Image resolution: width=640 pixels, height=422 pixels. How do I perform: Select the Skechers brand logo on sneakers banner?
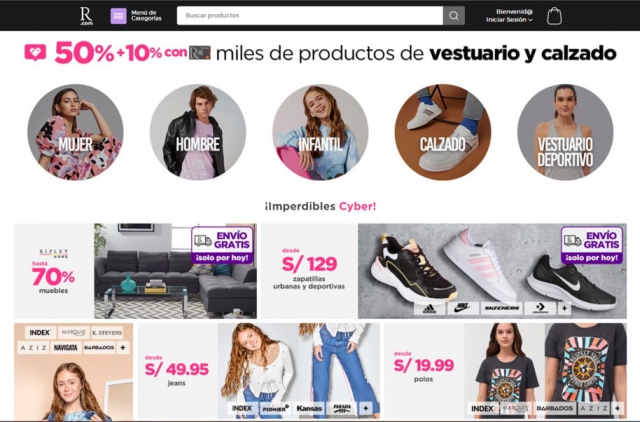(501, 308)
